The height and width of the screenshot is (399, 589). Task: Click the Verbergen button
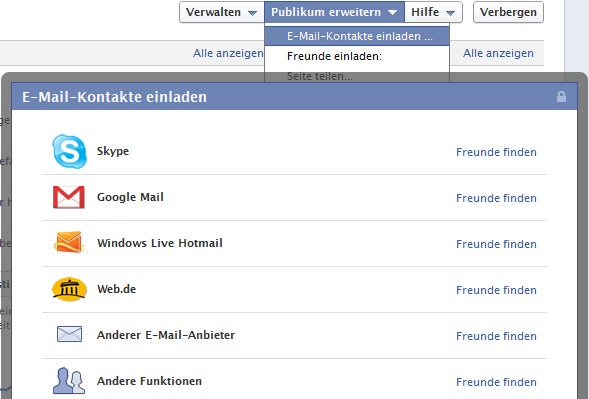point(508,12)
